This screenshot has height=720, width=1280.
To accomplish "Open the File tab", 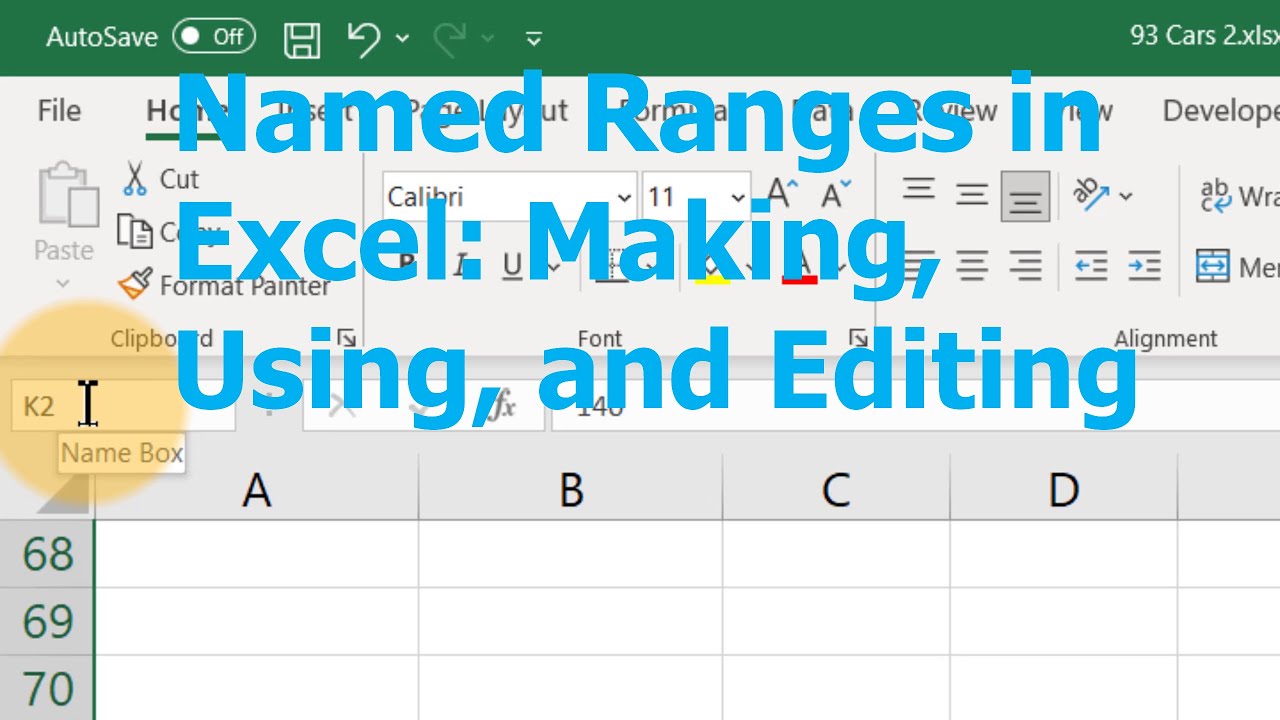I will point(59,110).
